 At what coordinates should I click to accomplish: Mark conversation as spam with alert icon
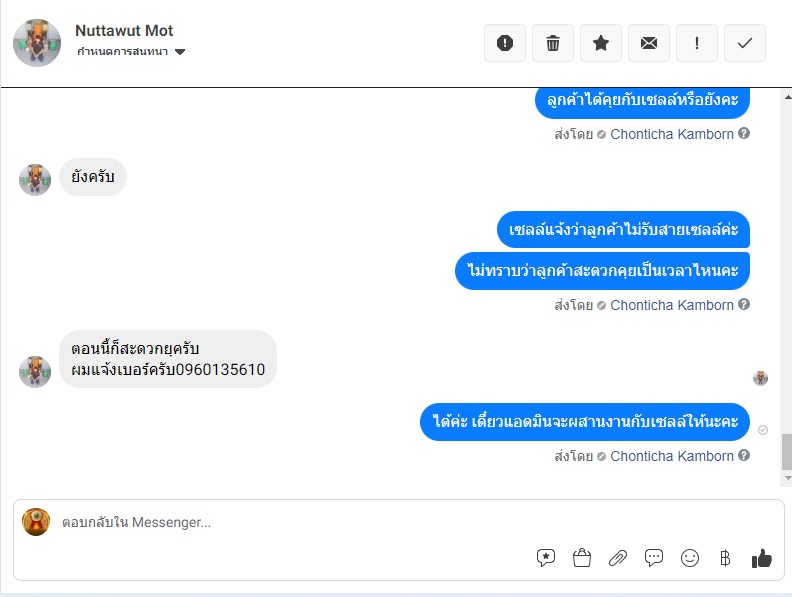click(505, 43)
